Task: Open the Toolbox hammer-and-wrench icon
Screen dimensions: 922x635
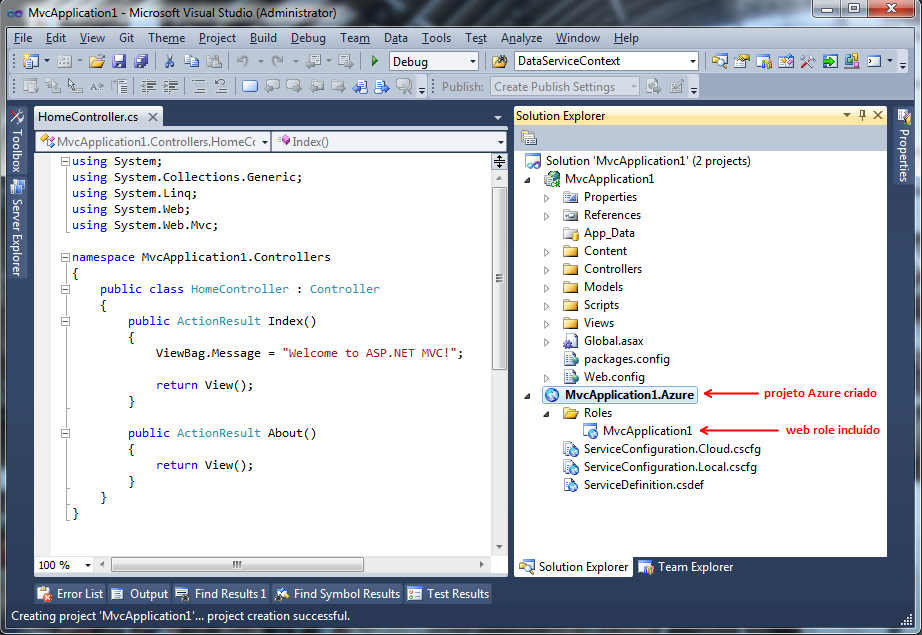Action: (x=808, y=61)
